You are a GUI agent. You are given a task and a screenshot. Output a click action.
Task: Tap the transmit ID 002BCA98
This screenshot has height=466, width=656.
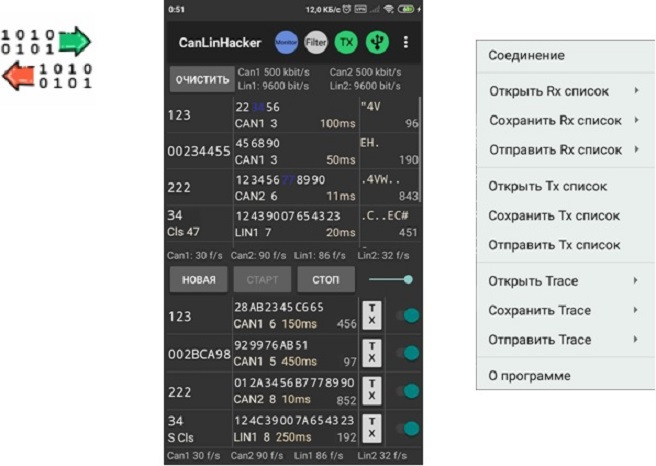click(199, 354)
